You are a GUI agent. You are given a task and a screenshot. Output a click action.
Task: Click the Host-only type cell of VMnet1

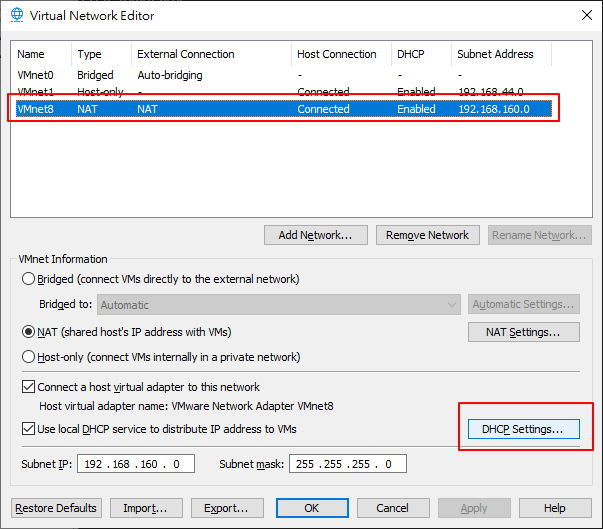tap(100, 92)
